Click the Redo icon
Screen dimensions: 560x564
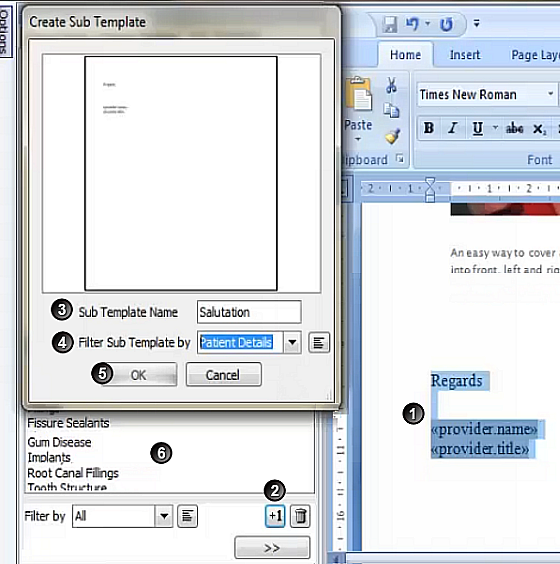click(446, 24)
